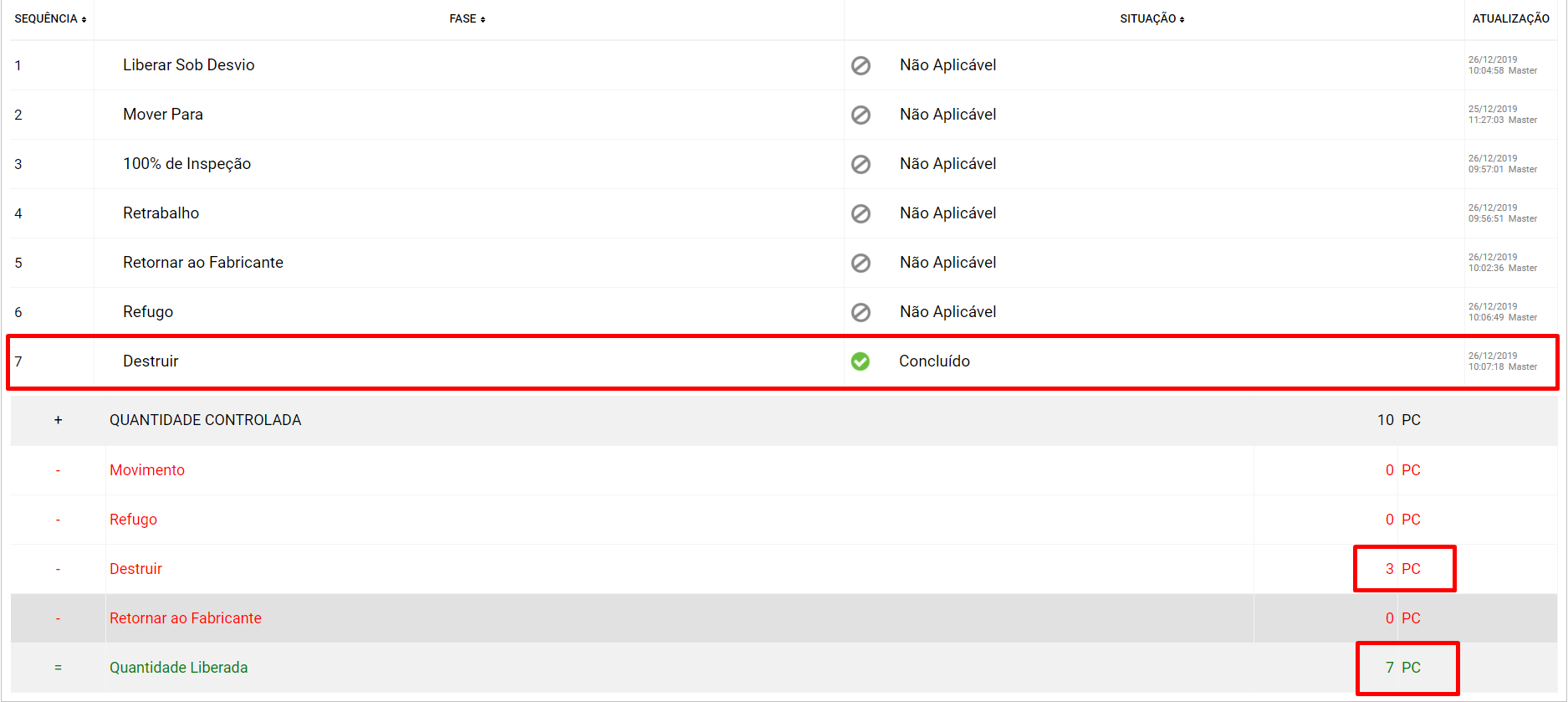Click the red Movimento label

(x=147, y=470)
